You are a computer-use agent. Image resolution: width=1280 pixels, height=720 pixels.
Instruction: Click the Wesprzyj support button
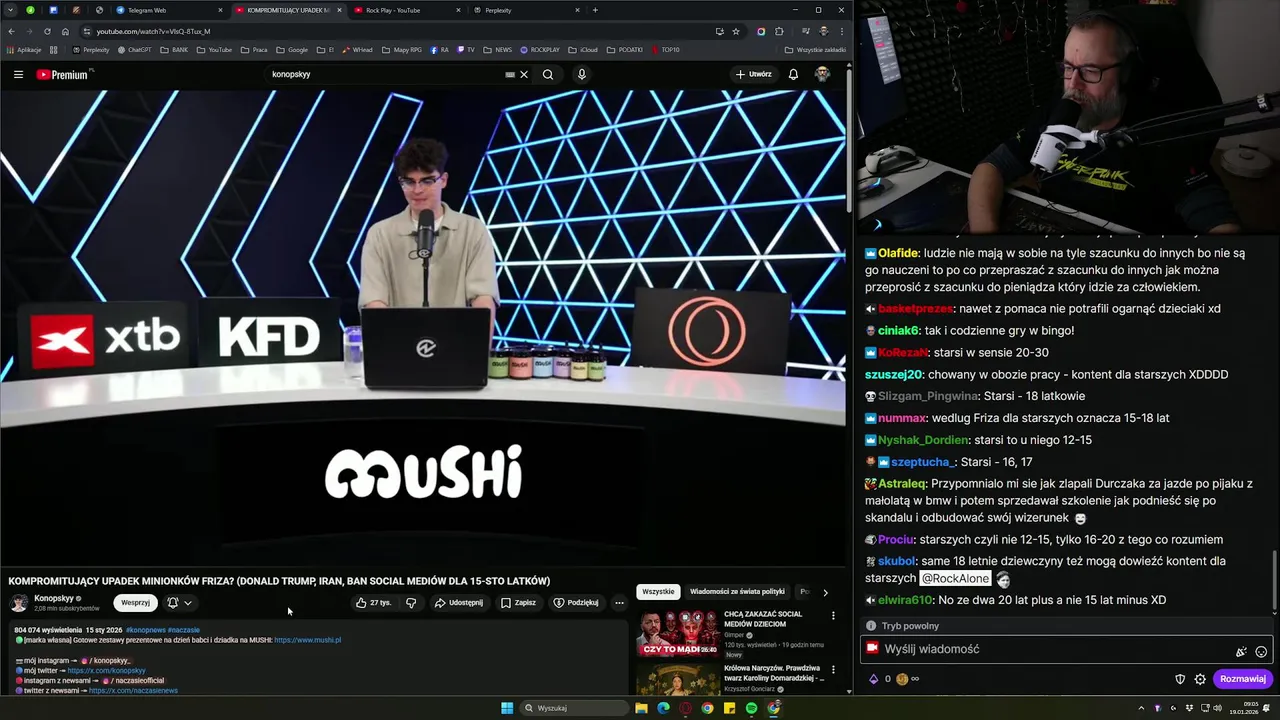135,603
